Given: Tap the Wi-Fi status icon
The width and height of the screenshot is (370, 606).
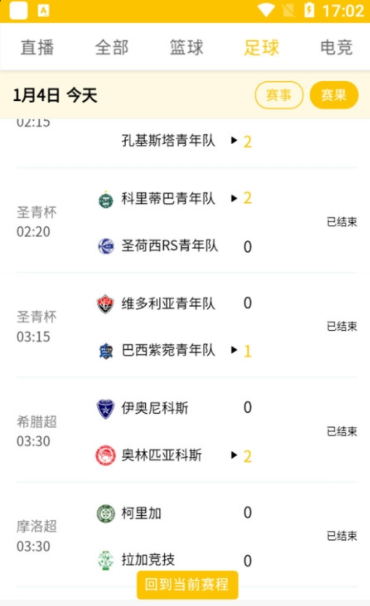Looking at the screenshot, I should pos(266,10).
